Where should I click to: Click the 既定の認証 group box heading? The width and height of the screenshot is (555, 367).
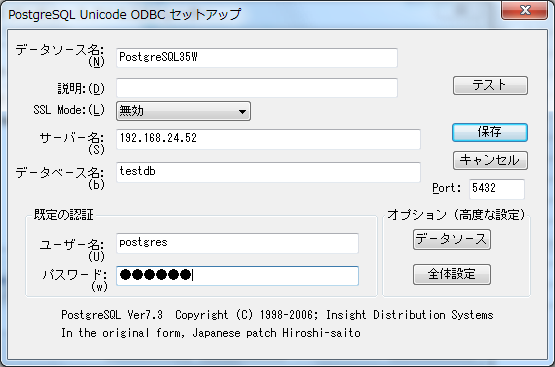[63, 215]
